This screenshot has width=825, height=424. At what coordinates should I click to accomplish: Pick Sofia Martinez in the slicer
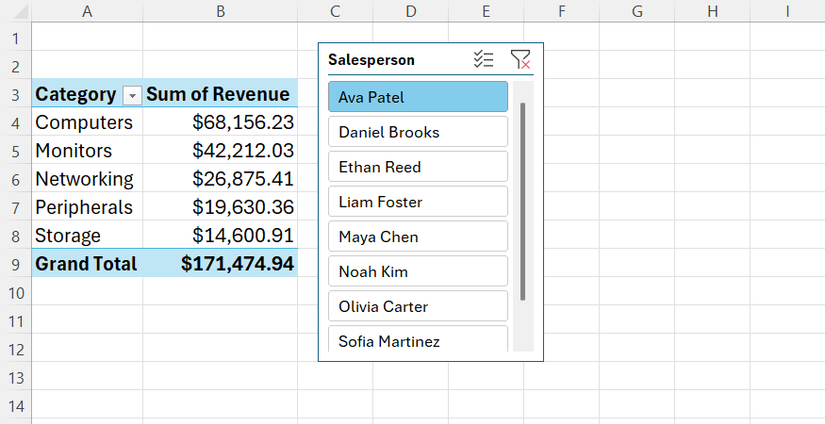(418, 339)
